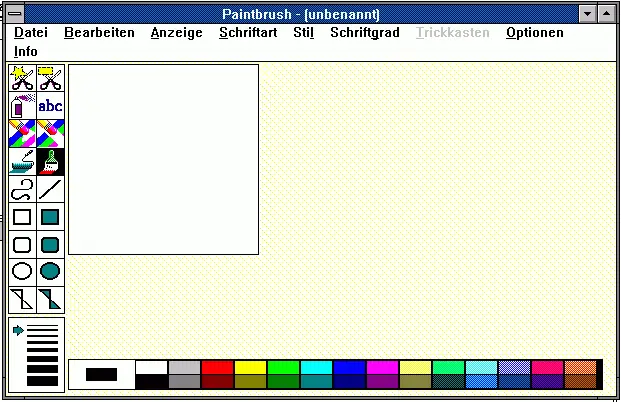
Task: Pick the hot pink swatch
Action: tap(547, 367)
